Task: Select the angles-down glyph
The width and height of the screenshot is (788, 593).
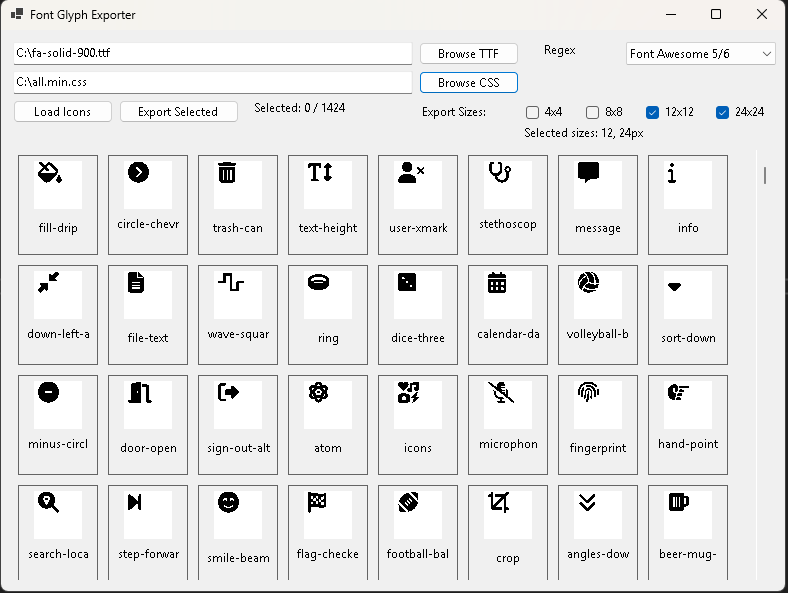Action: click(598, 532)
